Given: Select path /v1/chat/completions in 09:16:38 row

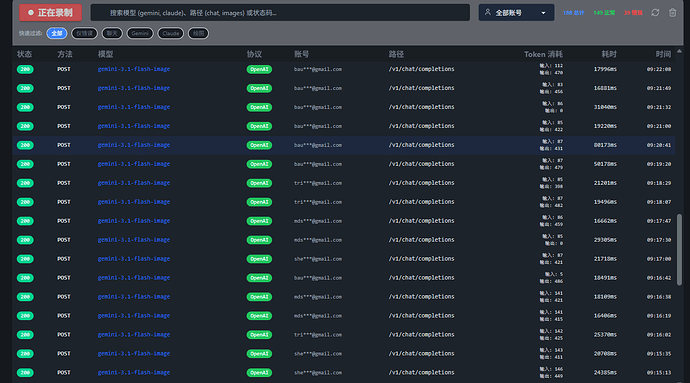Looking at the screenshot, I should coord(421,297).
